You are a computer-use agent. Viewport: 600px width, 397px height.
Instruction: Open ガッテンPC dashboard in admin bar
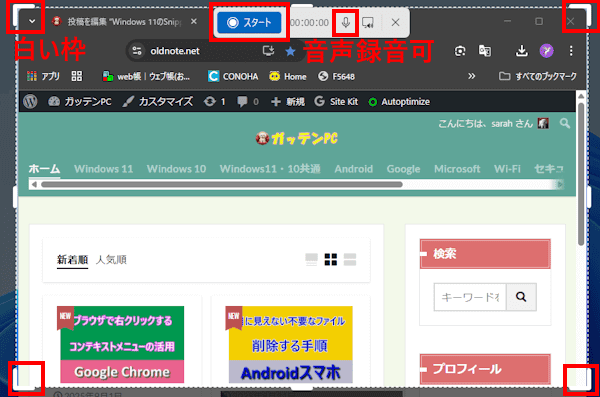click(79, 101)
